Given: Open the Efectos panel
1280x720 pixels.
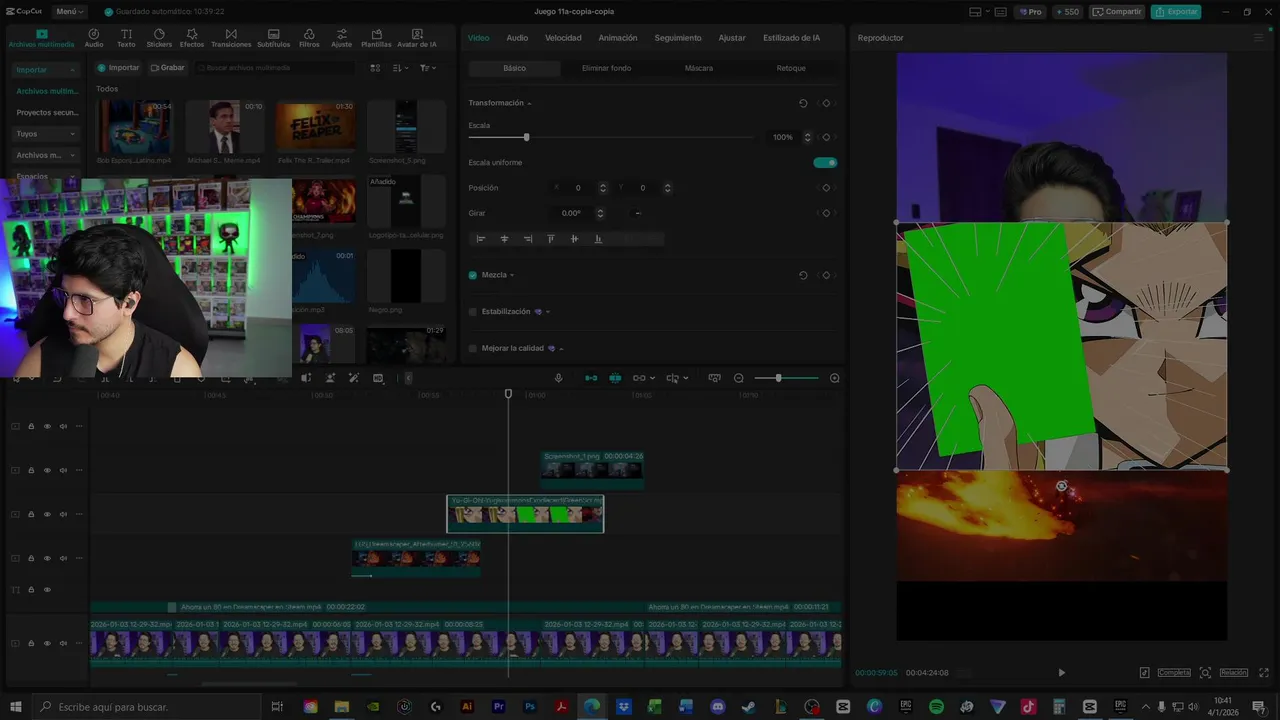Looking at the screenshot, I should coord(192,38).
